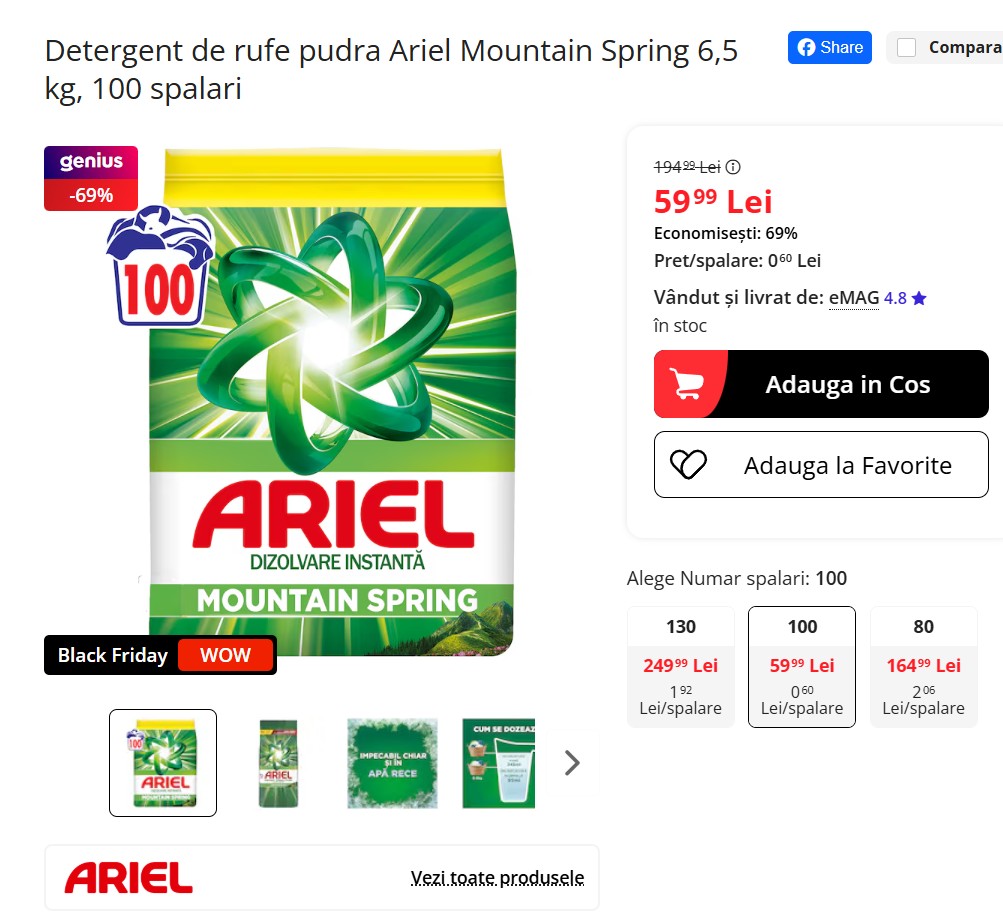Click the Ariel brand logo

click(129, 878)
